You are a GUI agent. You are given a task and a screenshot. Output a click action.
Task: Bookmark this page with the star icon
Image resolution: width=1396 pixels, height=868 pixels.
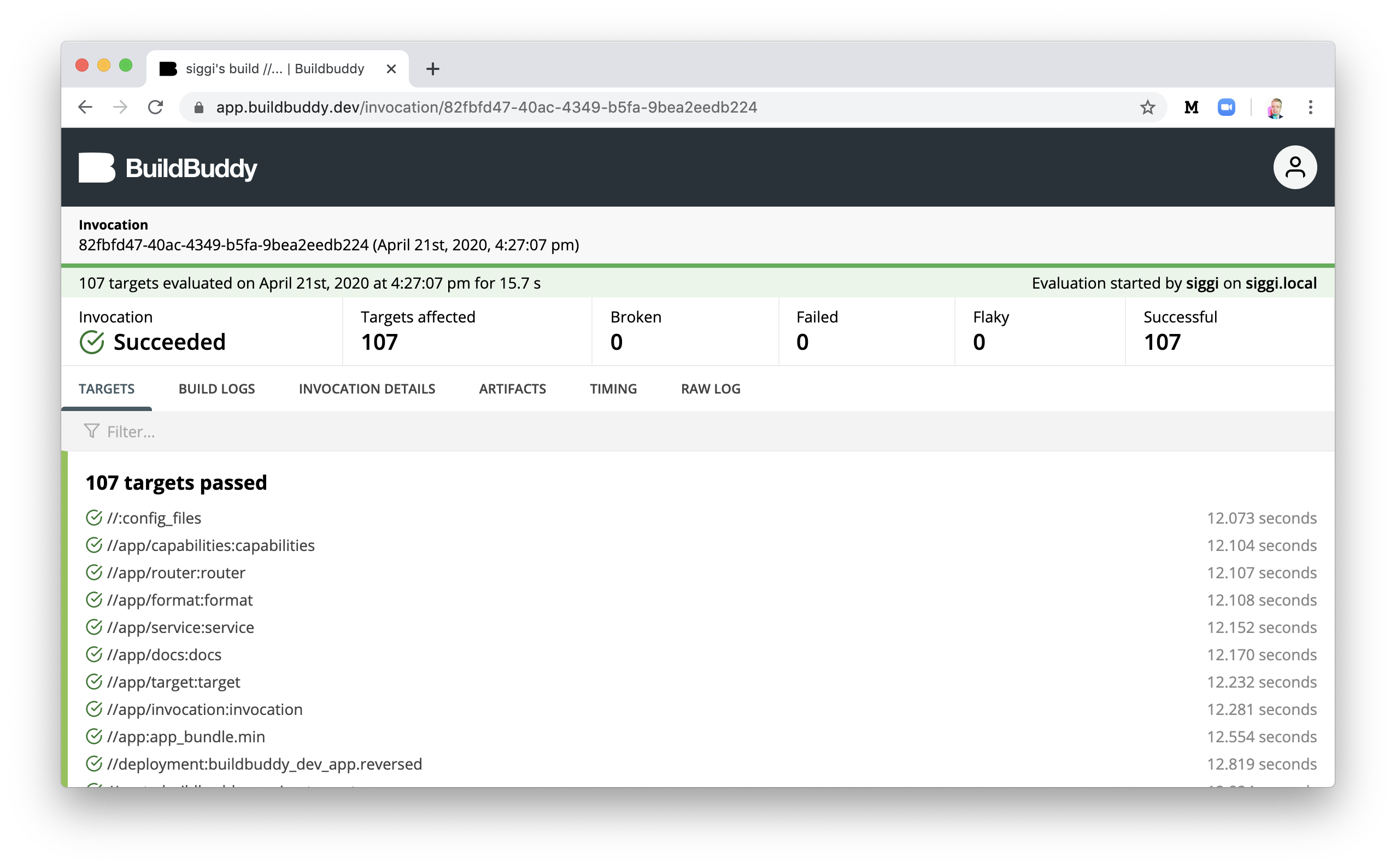pos(1147,107)
